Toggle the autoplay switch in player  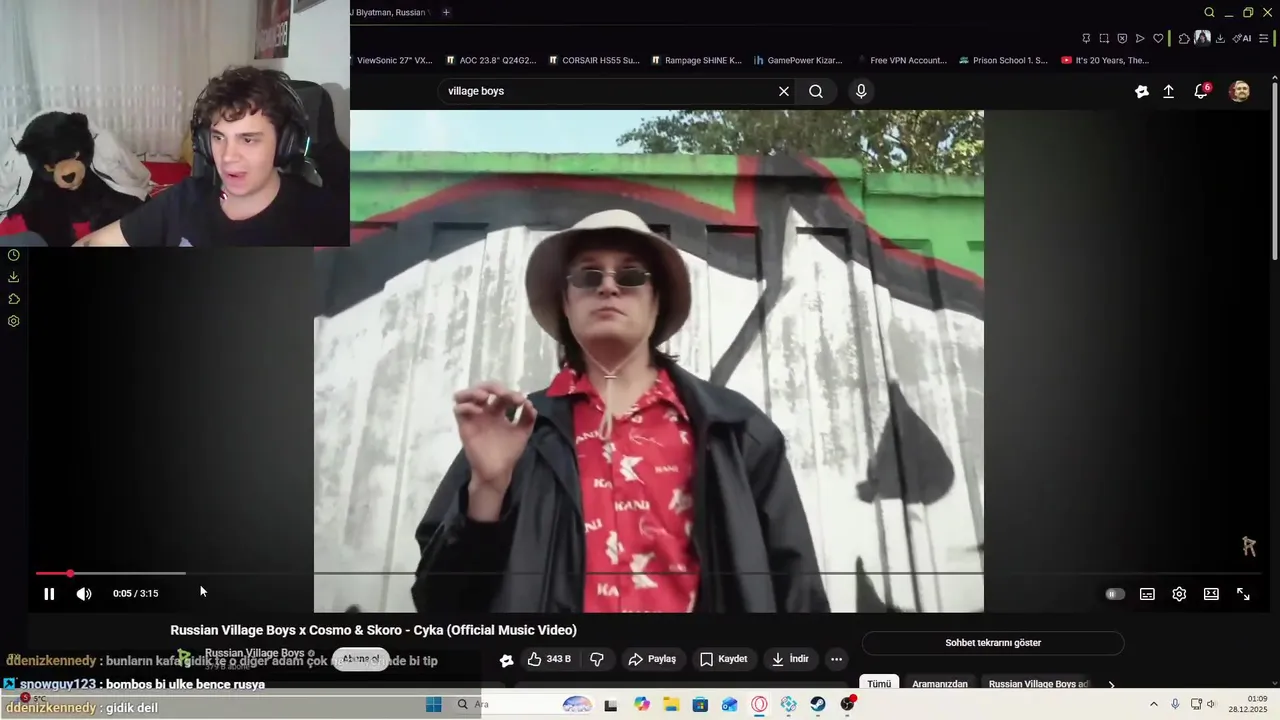click(x=1115, y=594)
